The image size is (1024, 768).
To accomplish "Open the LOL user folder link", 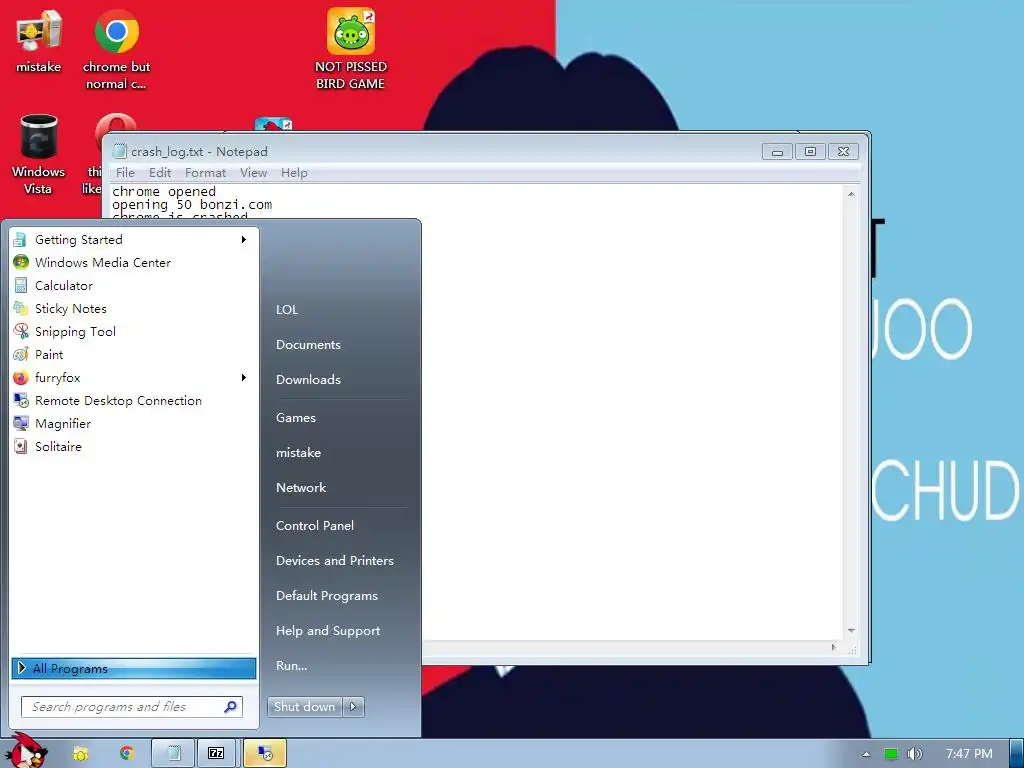I will coord(287,310).
